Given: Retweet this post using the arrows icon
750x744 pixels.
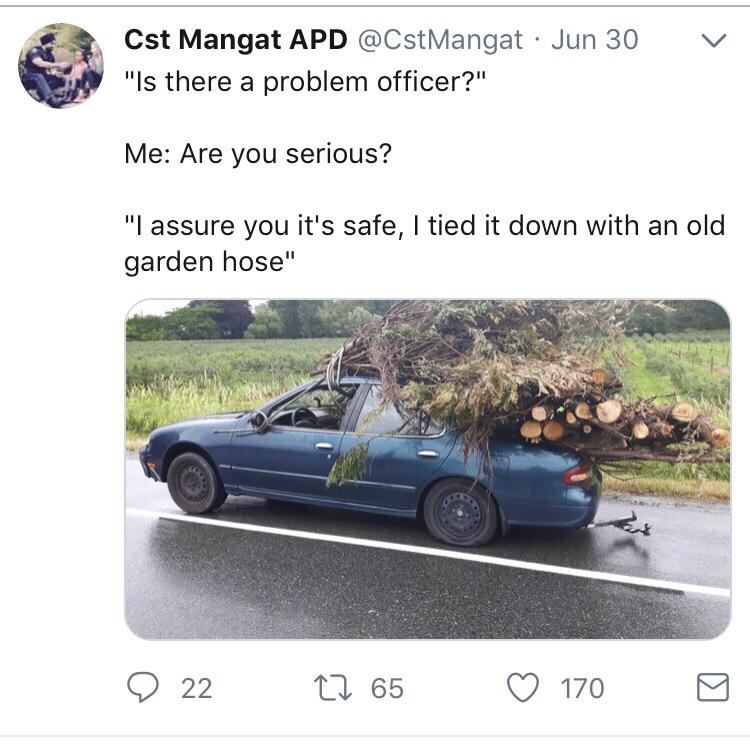Looking at the screenshot, I should tap(332, 688).
